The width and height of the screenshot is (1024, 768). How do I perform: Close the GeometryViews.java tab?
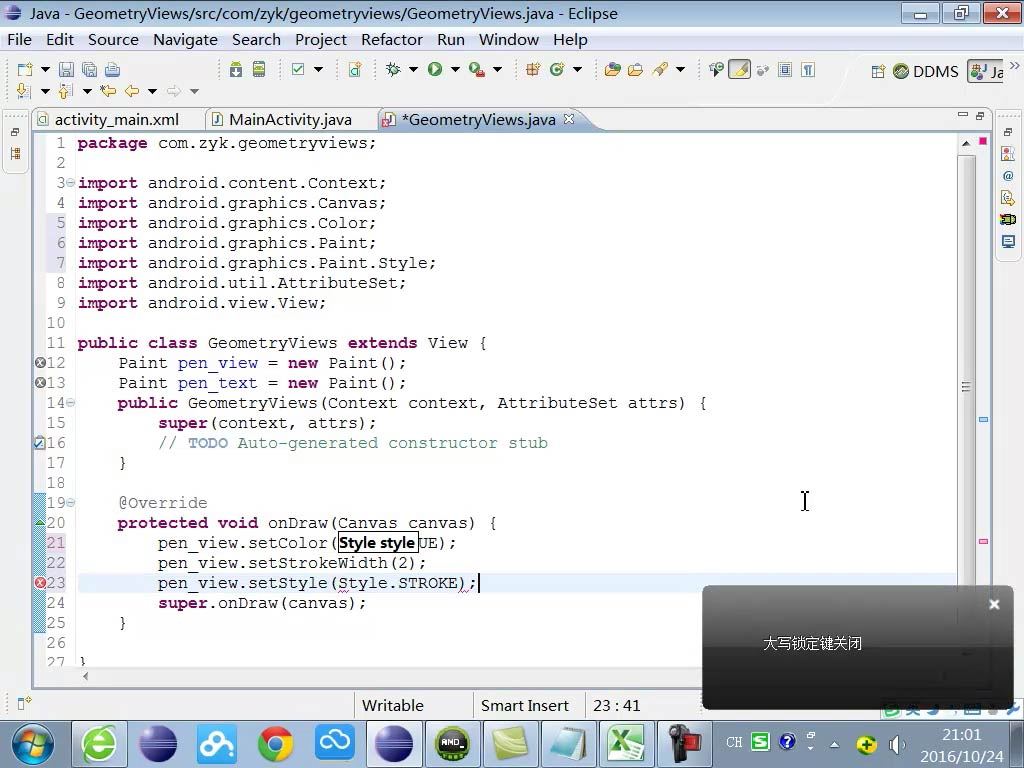coord(569,119)
